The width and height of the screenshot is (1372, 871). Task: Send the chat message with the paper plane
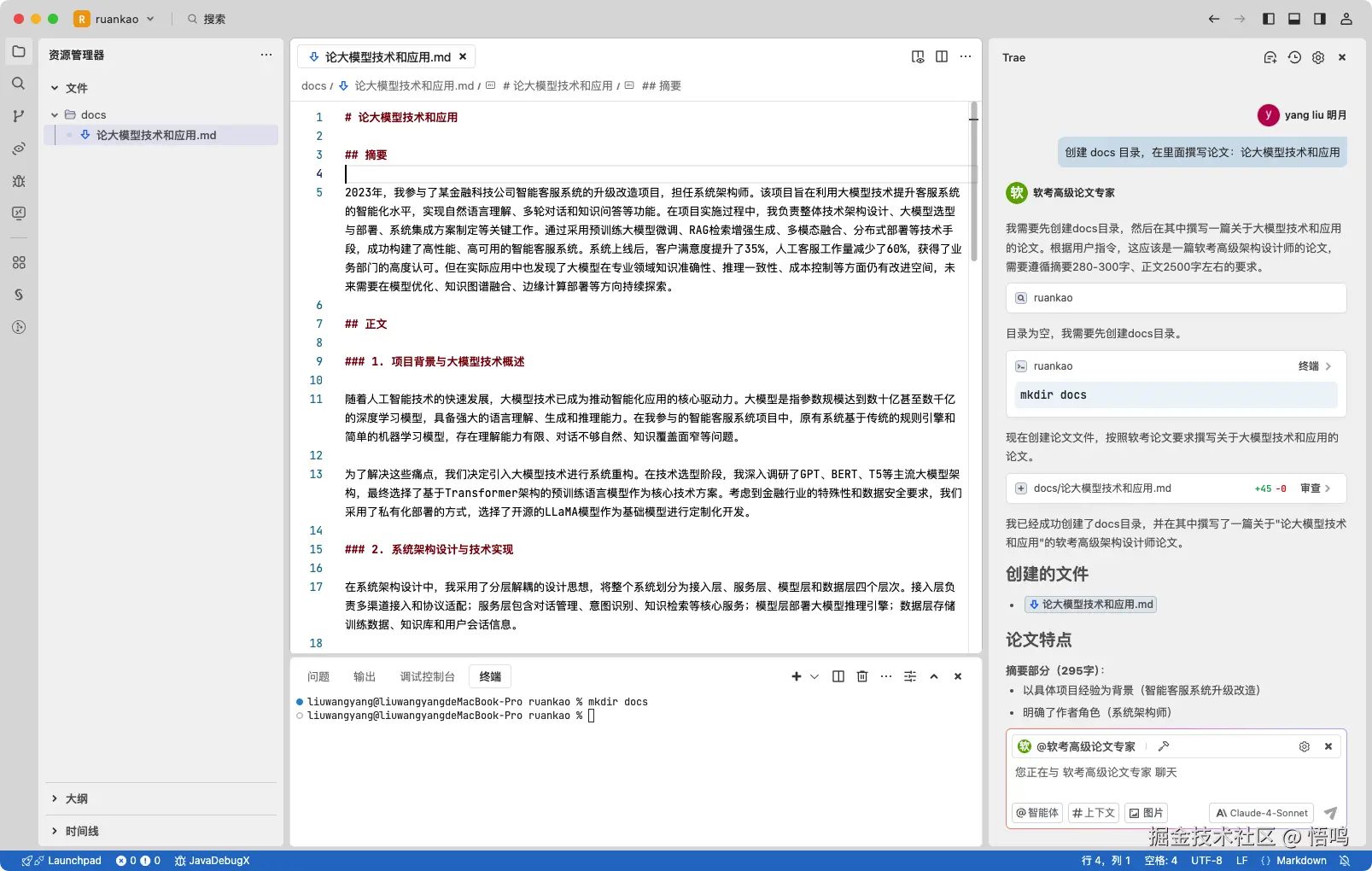1330,813
